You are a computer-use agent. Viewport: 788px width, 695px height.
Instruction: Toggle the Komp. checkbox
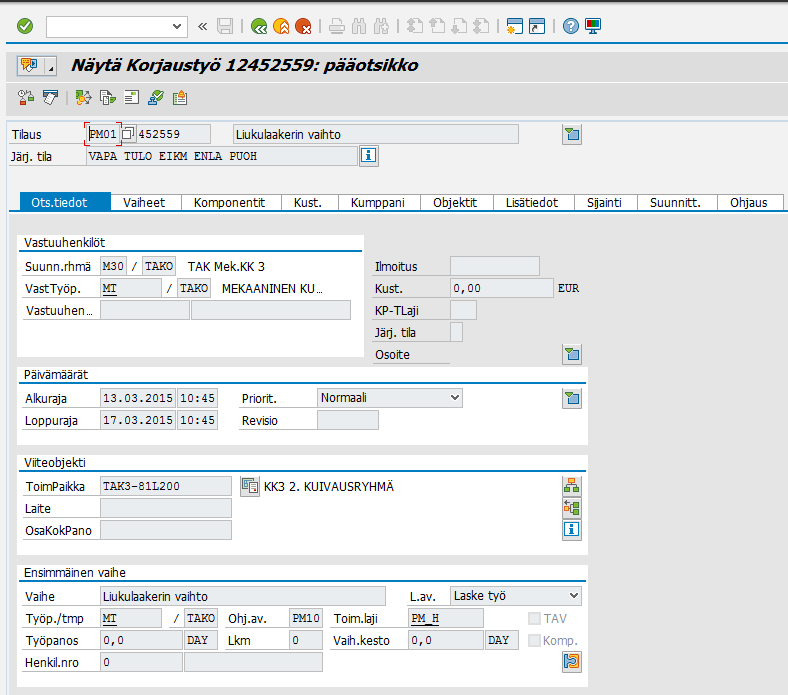coord(534,641)
